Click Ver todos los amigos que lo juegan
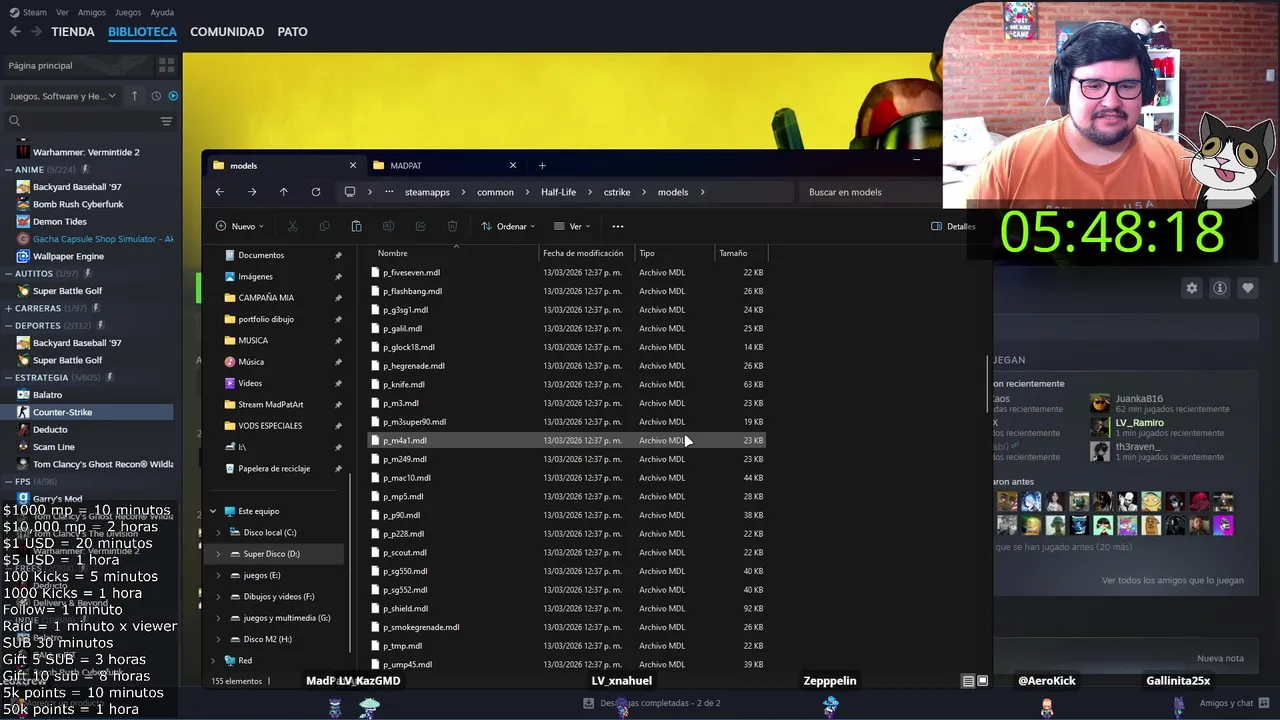 tap(1172, 580)
